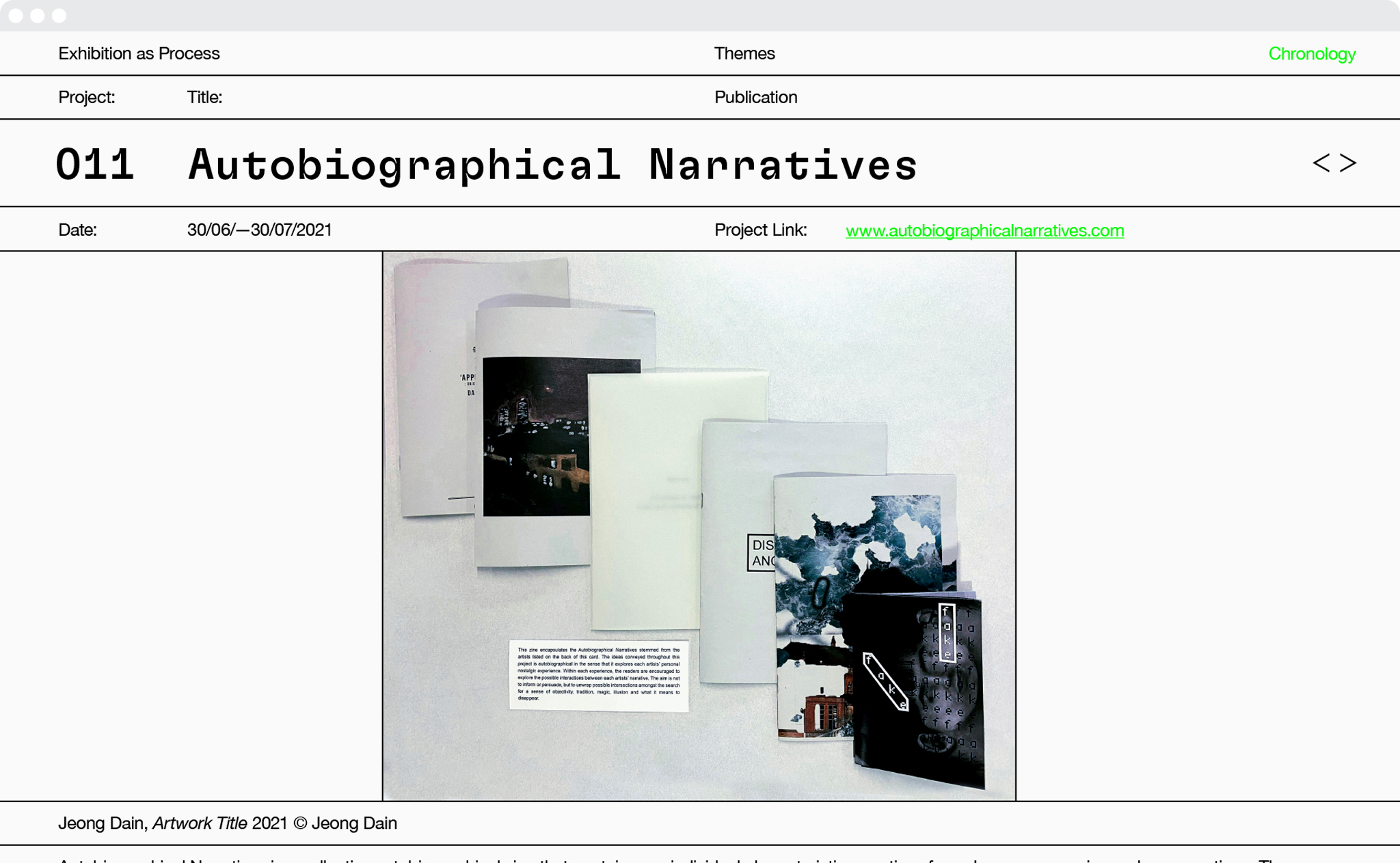Screen dimensions: 1400x863
Task: Click the Jeong Dain image caption
Action: 227,823
